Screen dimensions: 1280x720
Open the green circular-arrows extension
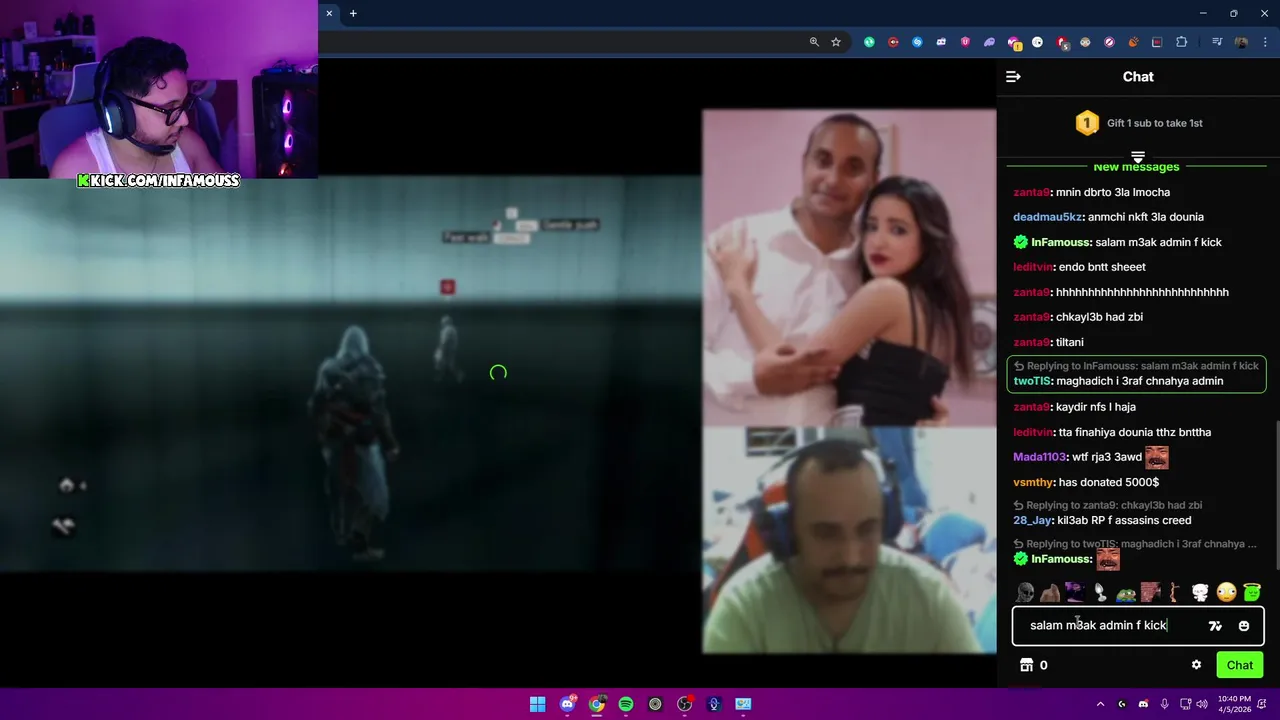[869, 42]
